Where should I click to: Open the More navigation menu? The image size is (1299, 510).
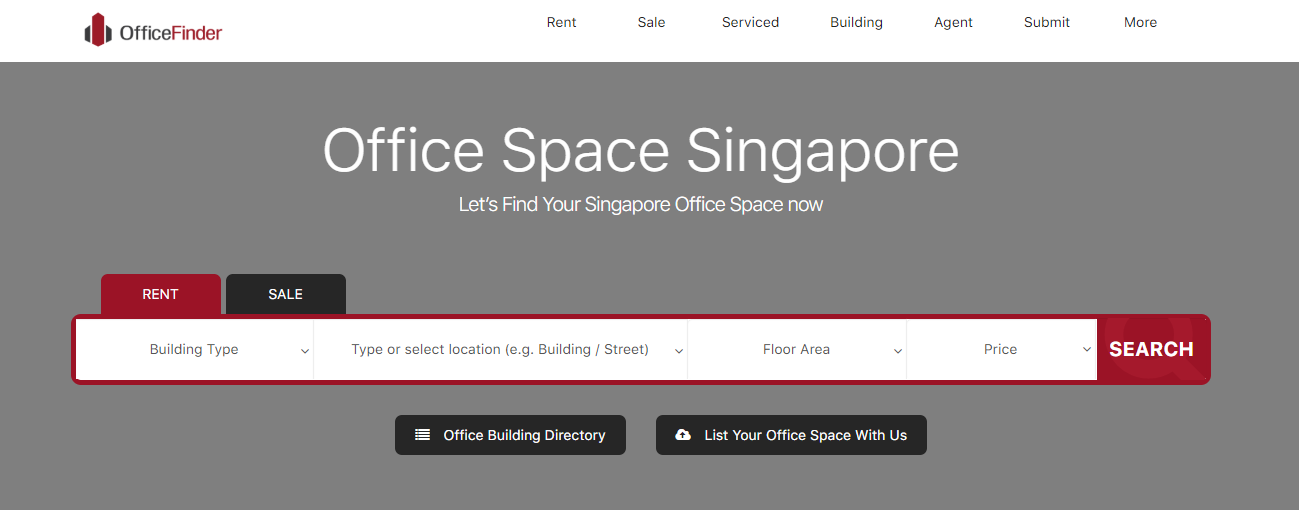tap(1140, 22)
